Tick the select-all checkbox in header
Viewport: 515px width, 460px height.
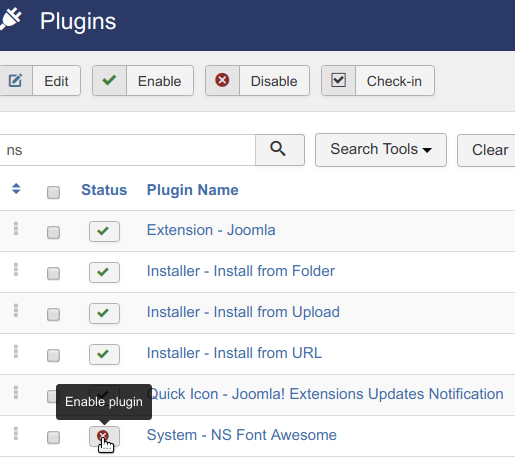[53, 192]
